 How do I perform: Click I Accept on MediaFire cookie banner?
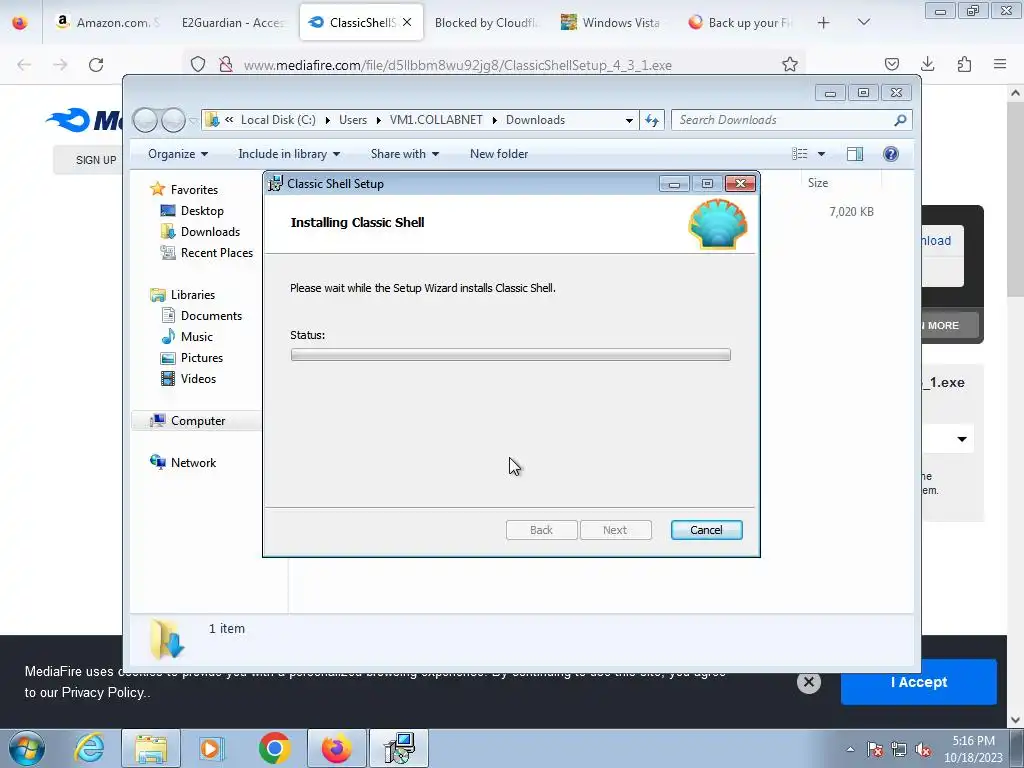[x=918, y=682]
